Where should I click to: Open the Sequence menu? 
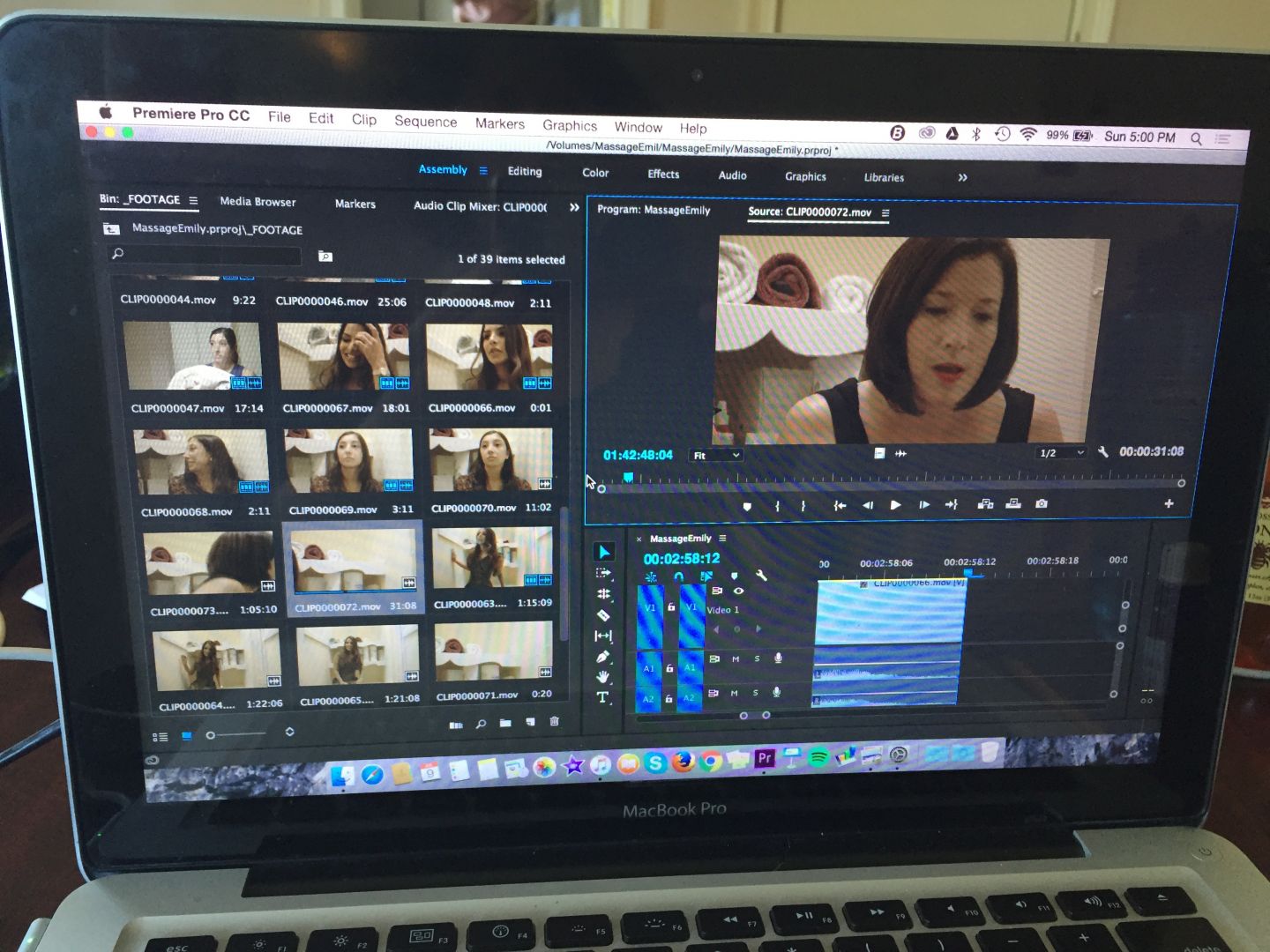click(425, 122)
